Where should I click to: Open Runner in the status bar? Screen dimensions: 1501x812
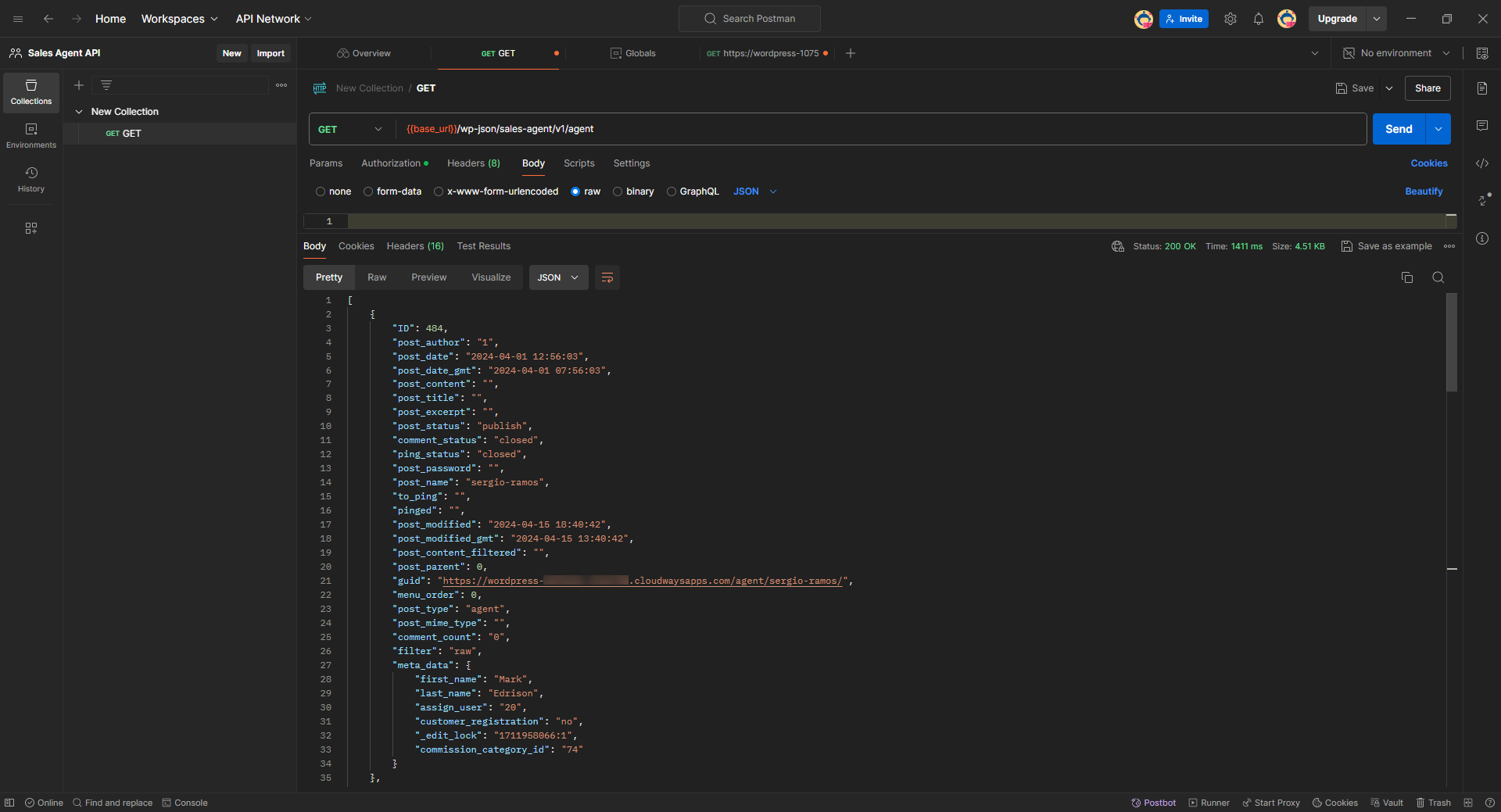click(x=1209, y=803)
